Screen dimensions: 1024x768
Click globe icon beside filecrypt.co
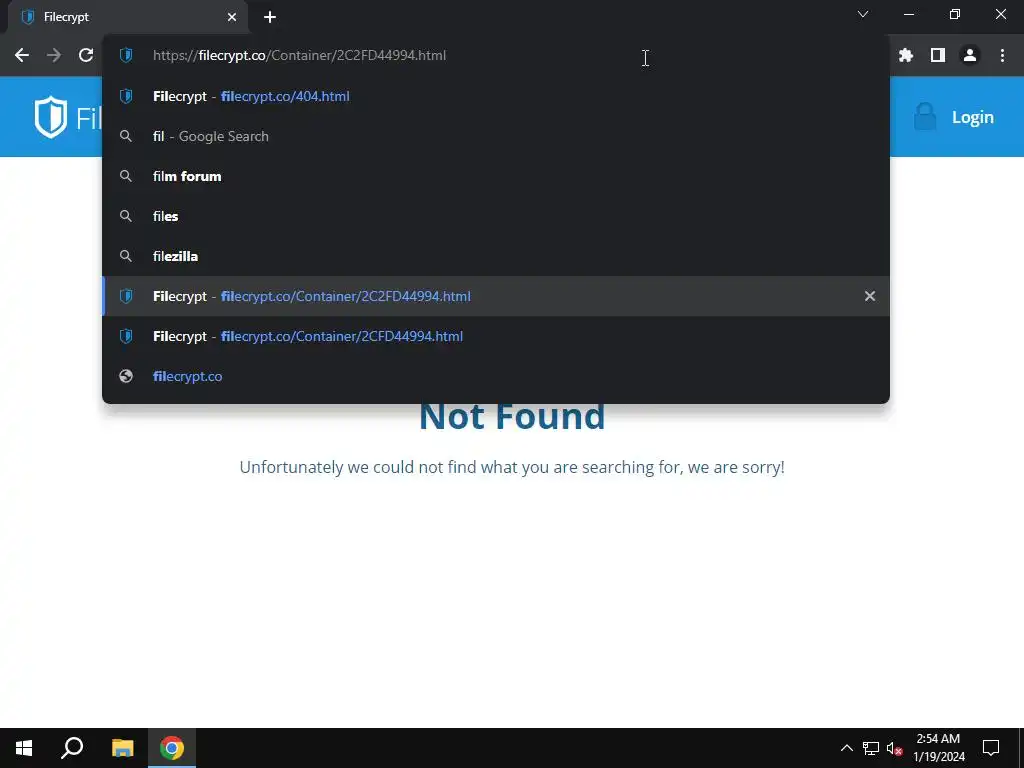(126, 376)
